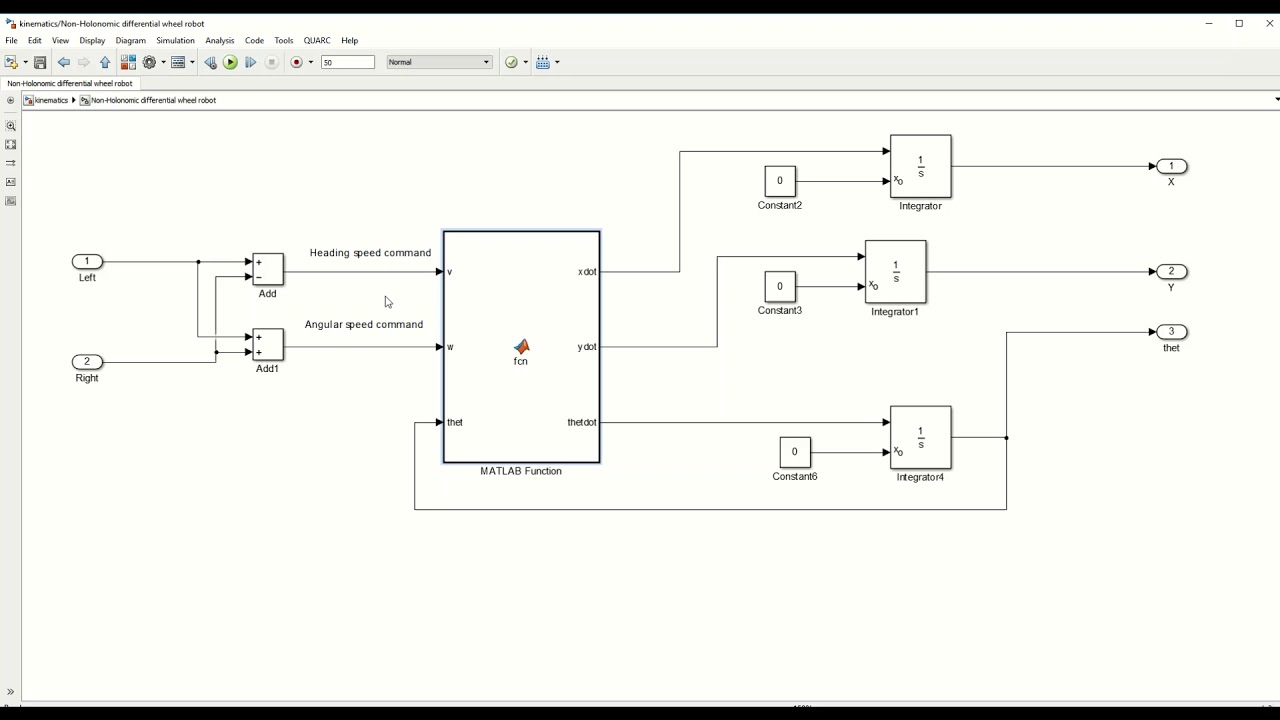
Task: Expand the Model Advisor dropdown arrow
Action: click(526, 62)
